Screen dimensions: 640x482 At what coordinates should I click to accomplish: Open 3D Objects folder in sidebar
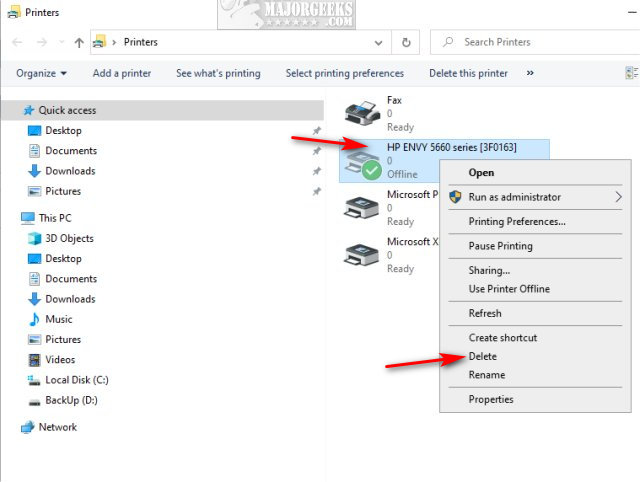[69, 238]
